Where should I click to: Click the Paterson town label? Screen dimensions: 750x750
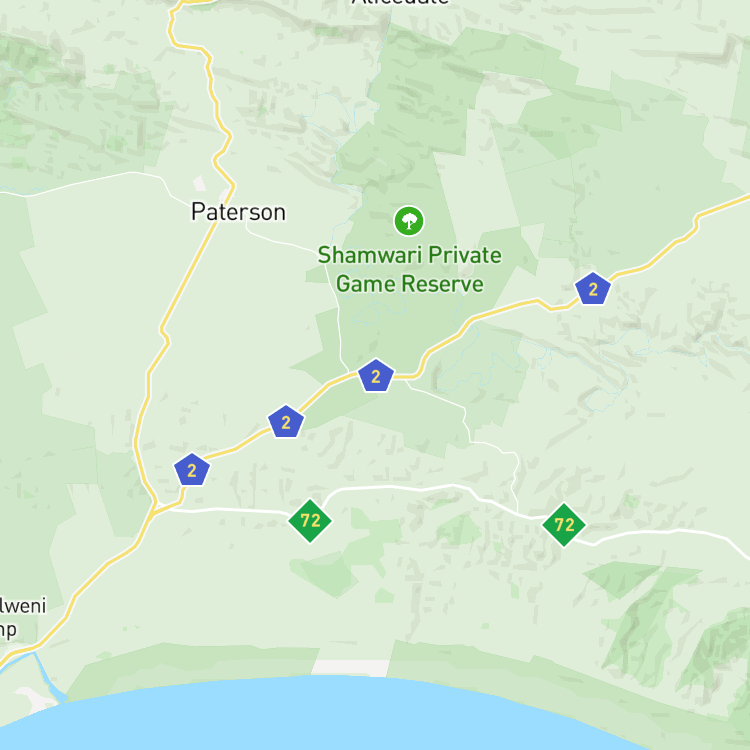[238, 211]
